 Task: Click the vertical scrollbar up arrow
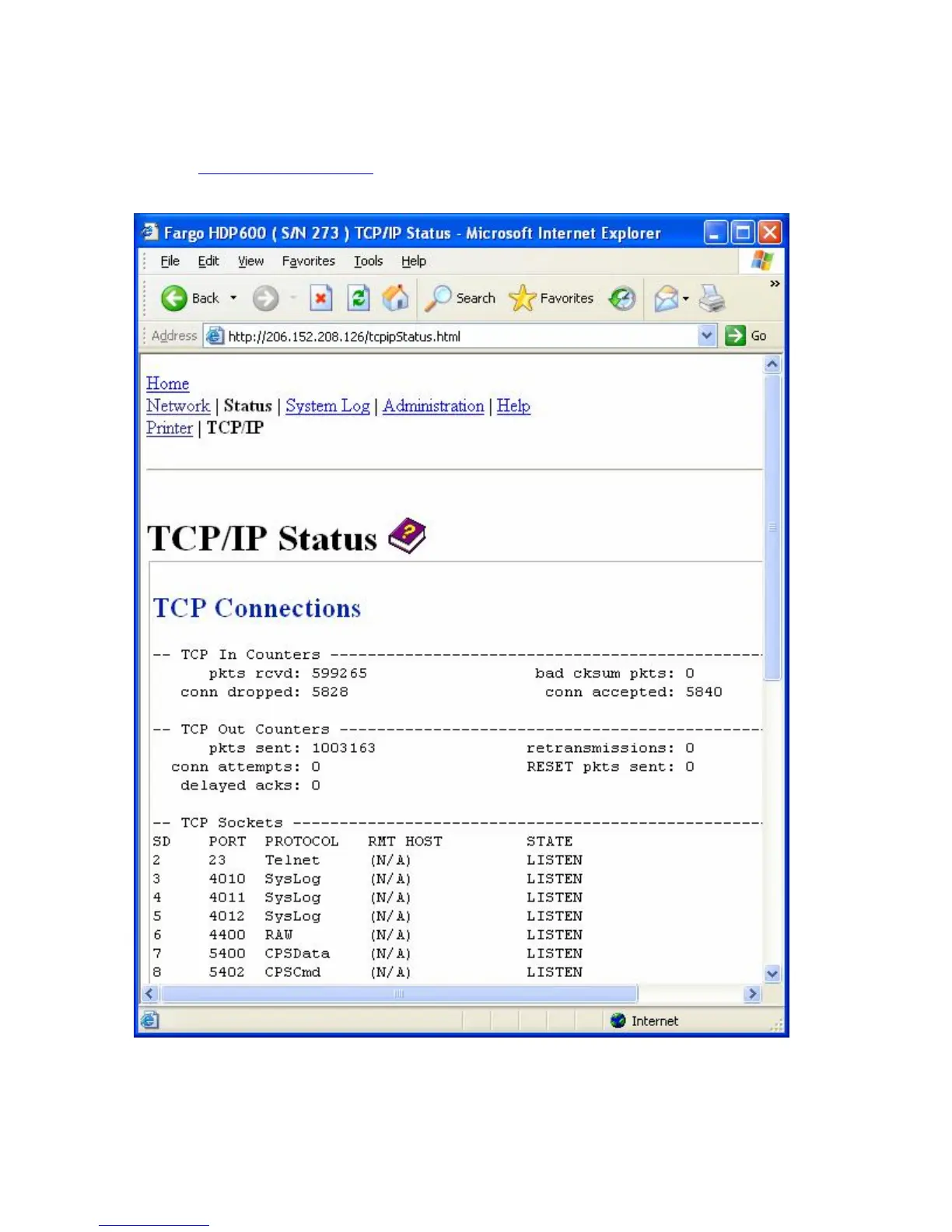click(772, 364)
